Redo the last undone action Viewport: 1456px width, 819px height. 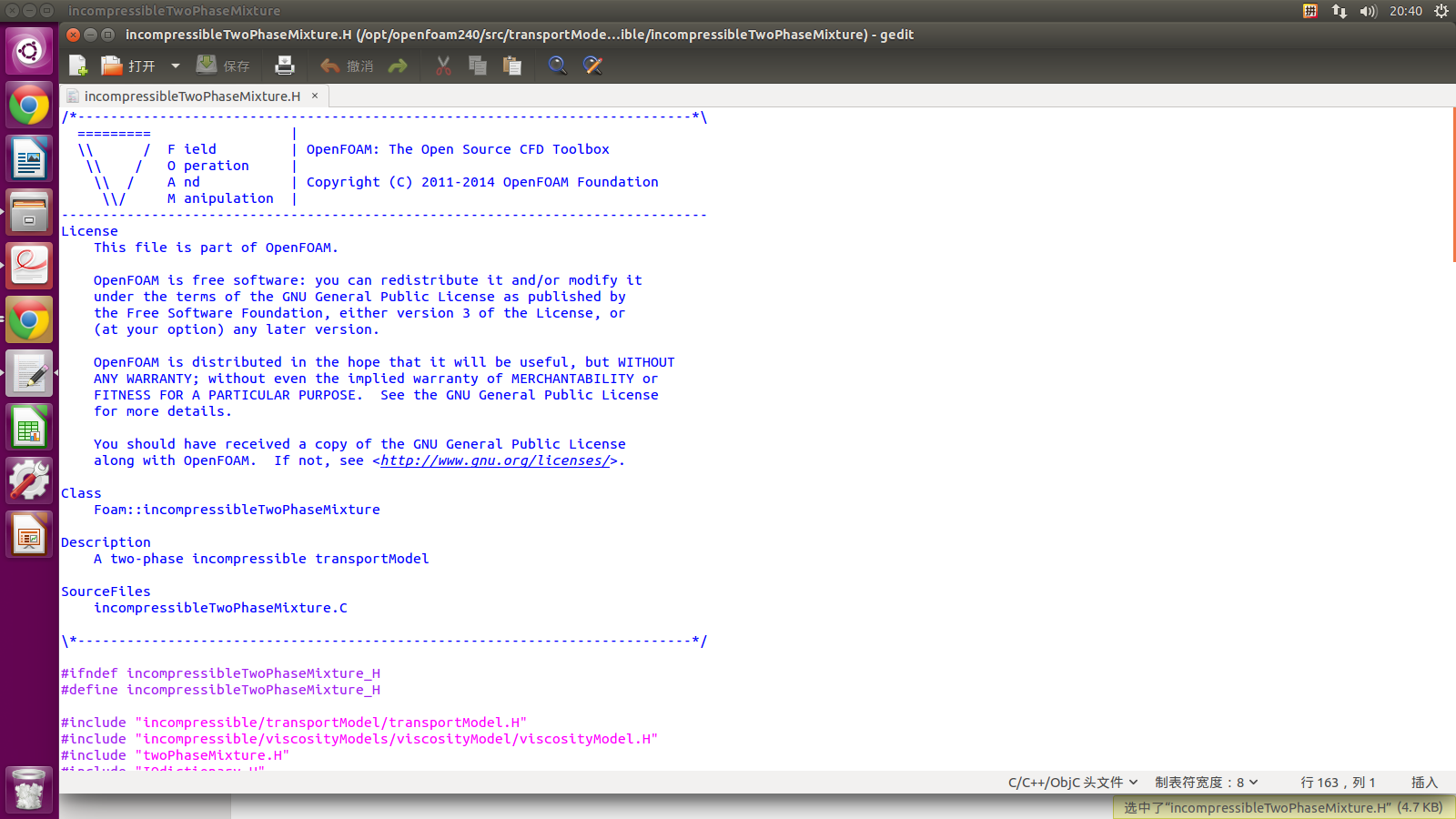point(398,66)
